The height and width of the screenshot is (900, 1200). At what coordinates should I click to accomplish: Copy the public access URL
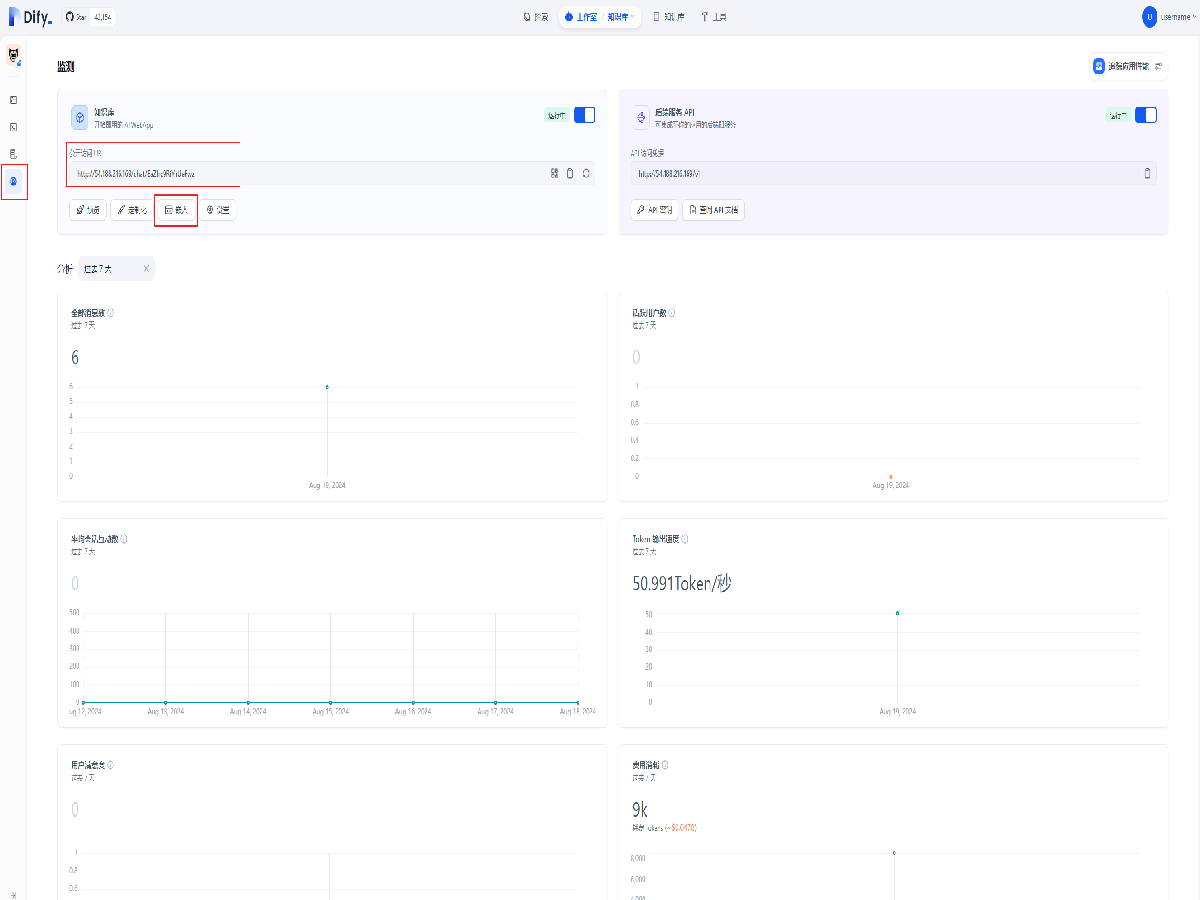(x=570, y=173)
